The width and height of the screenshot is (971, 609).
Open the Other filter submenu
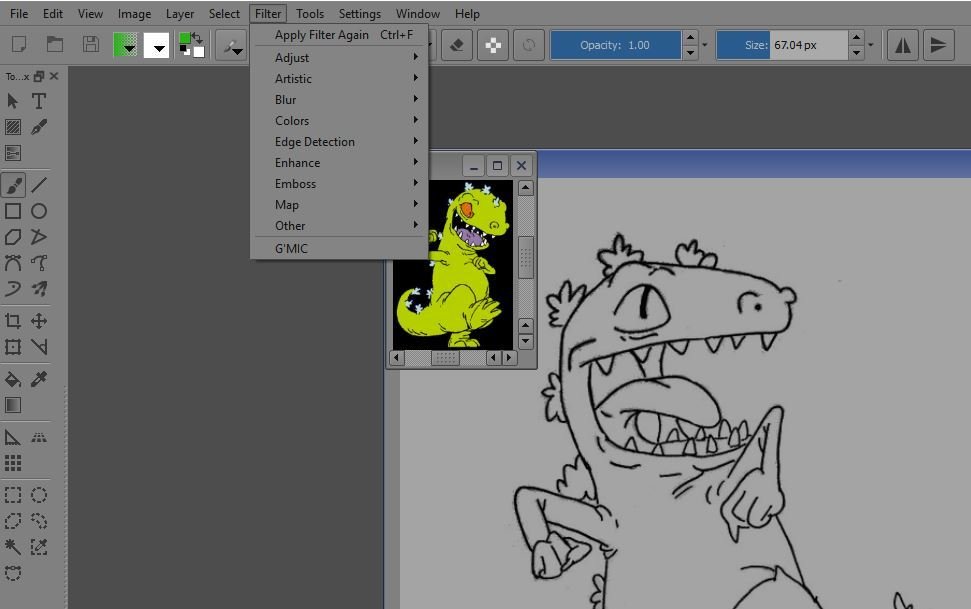click(339, 226)
